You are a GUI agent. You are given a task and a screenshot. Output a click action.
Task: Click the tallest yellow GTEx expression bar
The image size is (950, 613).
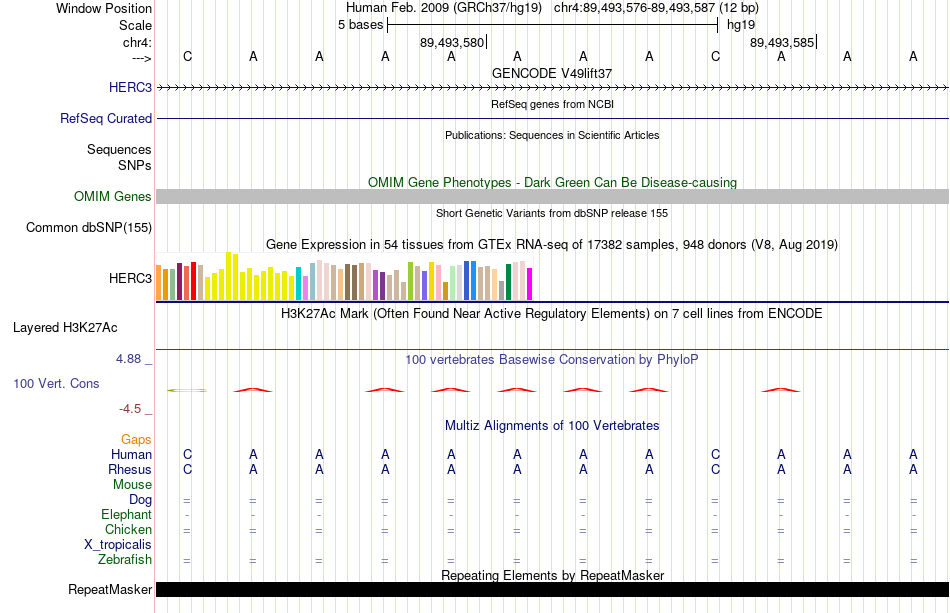[228, 276]
